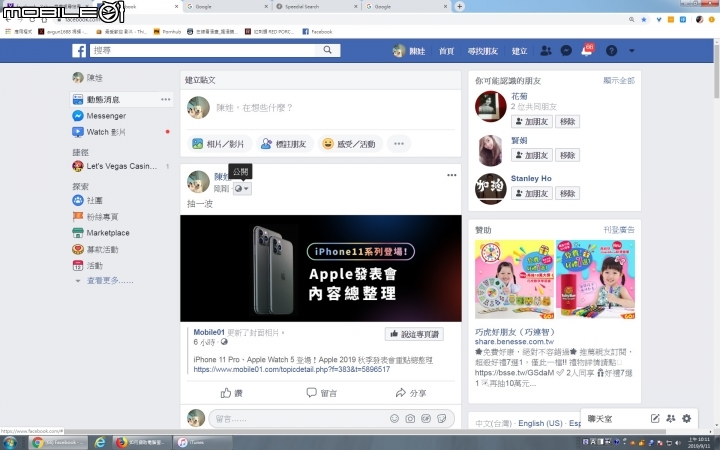
Task: Click 移除 for Stanley Ho
Action: (568, 193)
